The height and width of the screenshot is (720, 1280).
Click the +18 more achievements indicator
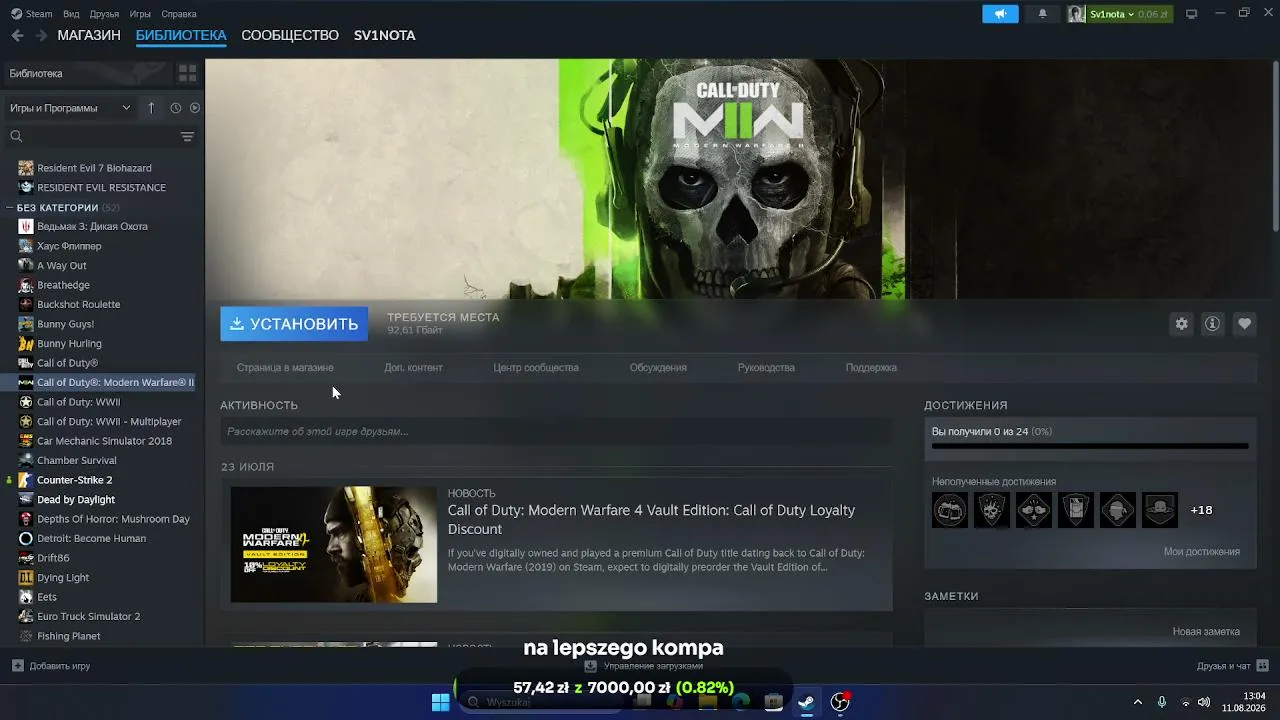click(x=1201, y=510)
